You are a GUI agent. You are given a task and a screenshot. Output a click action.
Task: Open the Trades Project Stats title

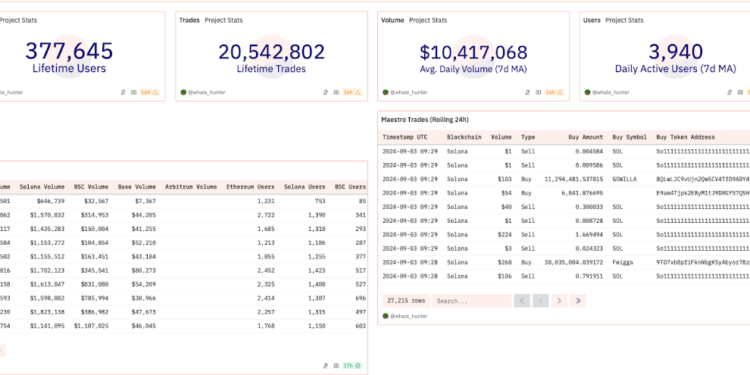tap(211, 20)
